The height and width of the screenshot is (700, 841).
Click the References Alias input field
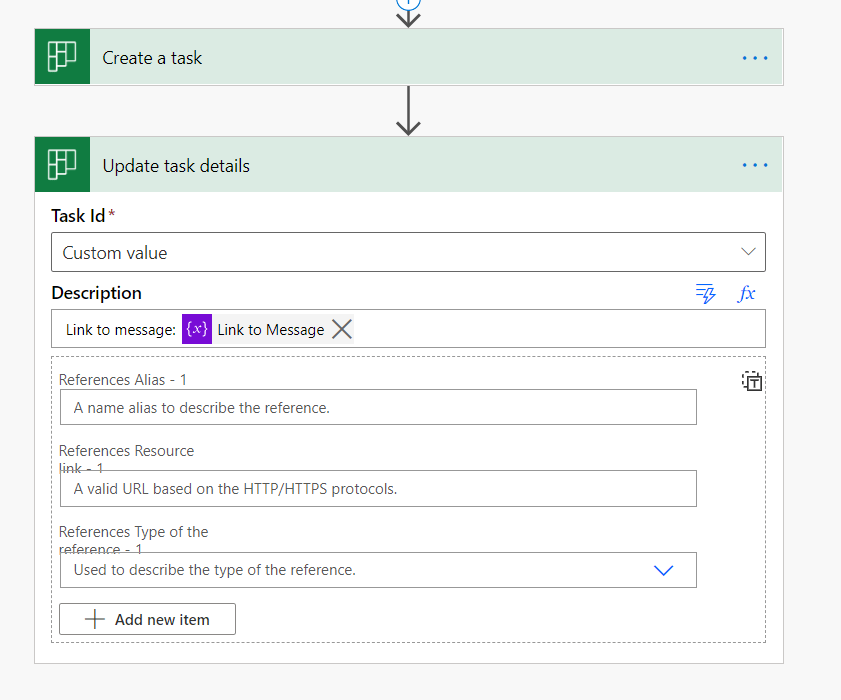point(377,407)
